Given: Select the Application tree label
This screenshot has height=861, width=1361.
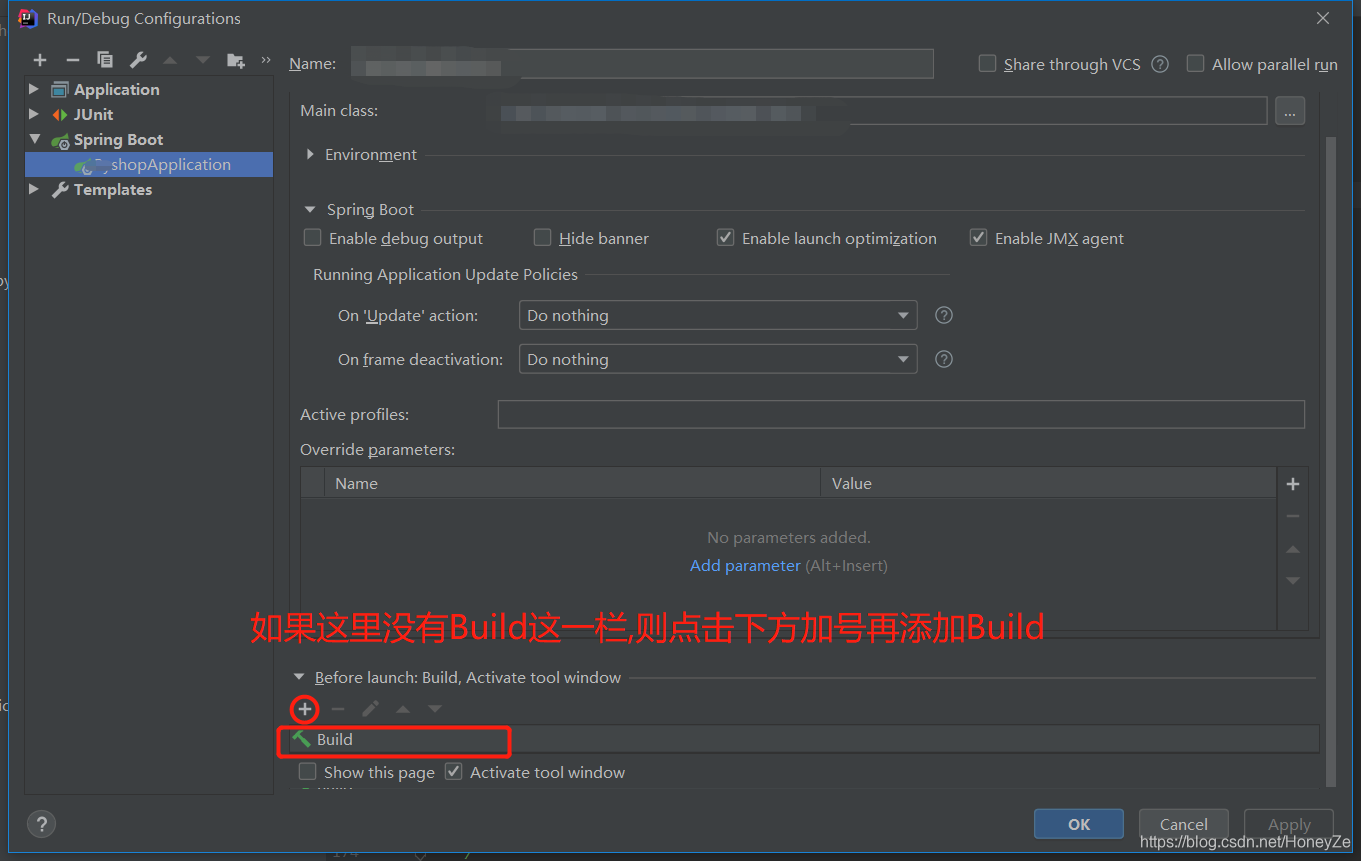Looking at the screenshot, I should coord(116,89).
